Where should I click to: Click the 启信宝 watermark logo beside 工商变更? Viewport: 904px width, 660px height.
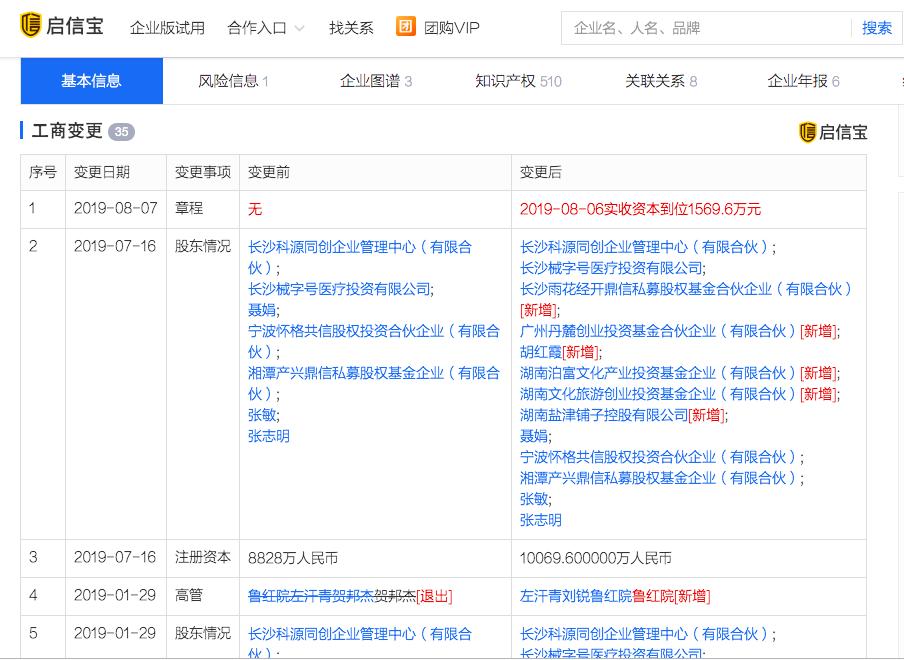tap(833, 132)
